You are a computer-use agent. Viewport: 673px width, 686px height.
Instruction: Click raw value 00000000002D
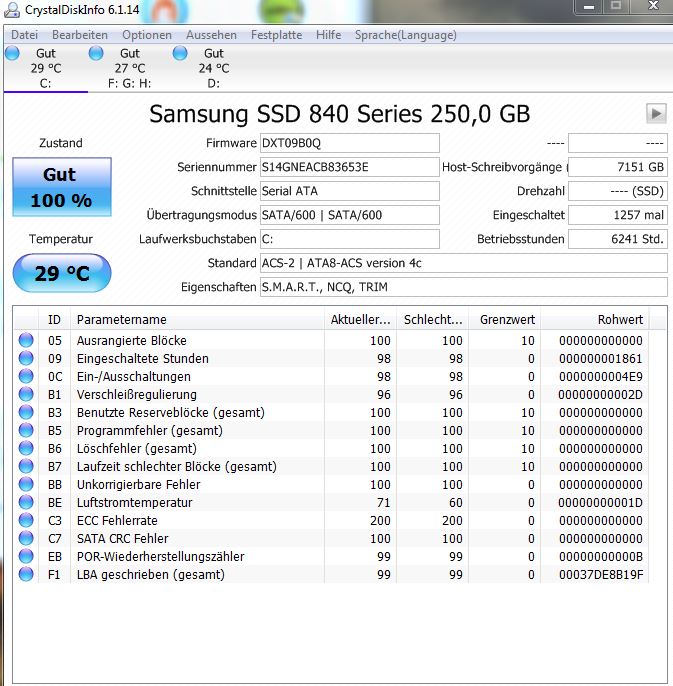tap(600, 394)
